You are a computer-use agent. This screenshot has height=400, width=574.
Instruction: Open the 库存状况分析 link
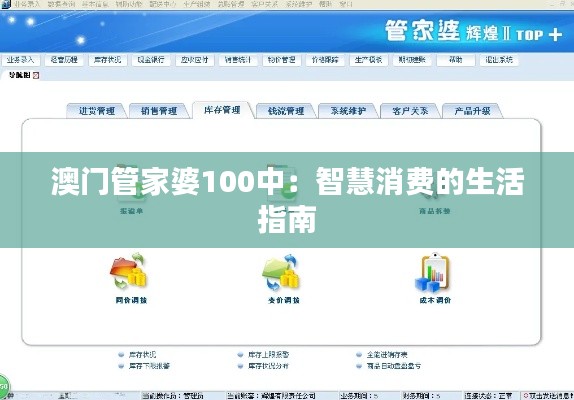pos(269,366)
